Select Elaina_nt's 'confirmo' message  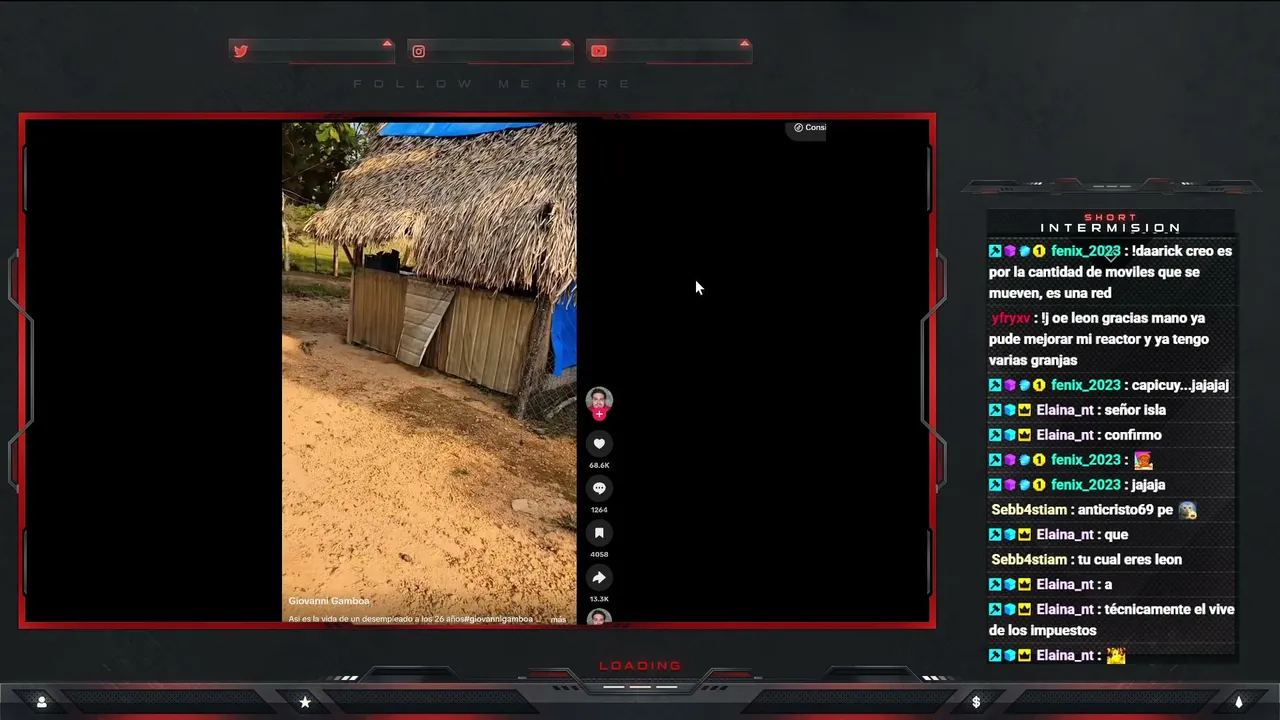1075,435
